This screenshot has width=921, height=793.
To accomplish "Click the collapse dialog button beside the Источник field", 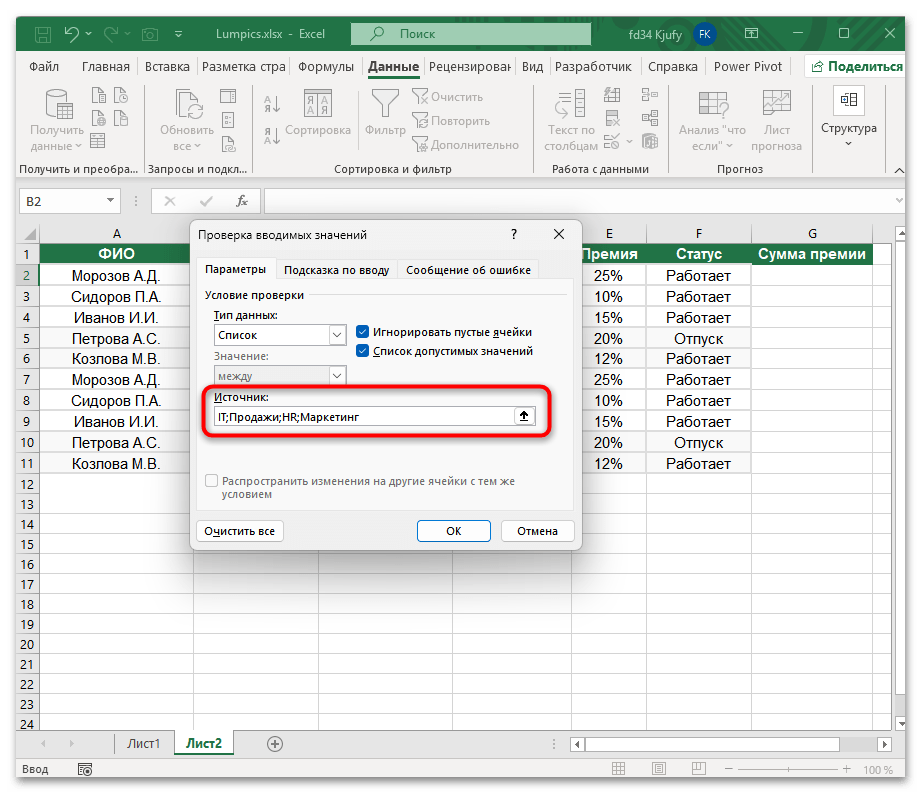I will pos(522,417).
